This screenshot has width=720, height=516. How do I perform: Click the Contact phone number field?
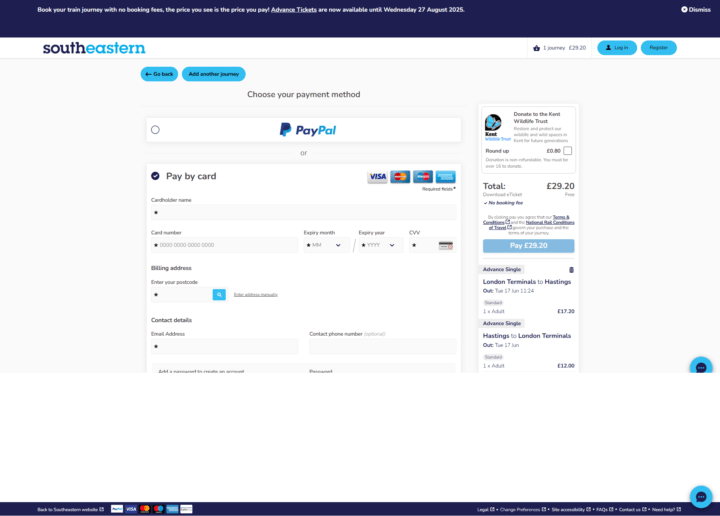click(382, 347)
